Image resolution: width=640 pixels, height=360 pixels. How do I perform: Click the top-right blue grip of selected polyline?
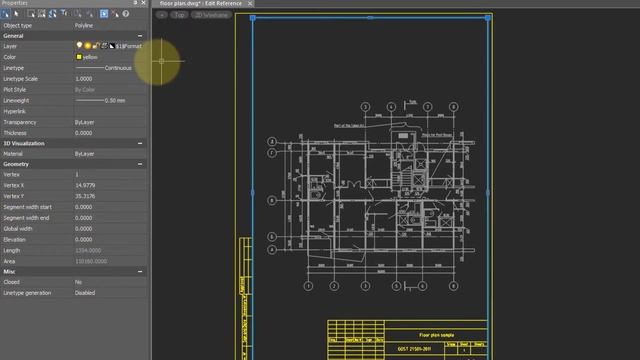pos(488,18)
